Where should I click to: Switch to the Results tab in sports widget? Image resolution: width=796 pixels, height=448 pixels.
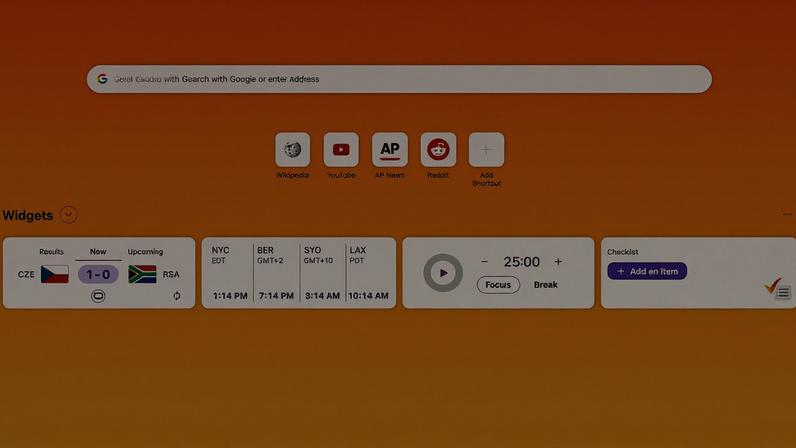tap(51, 251)
